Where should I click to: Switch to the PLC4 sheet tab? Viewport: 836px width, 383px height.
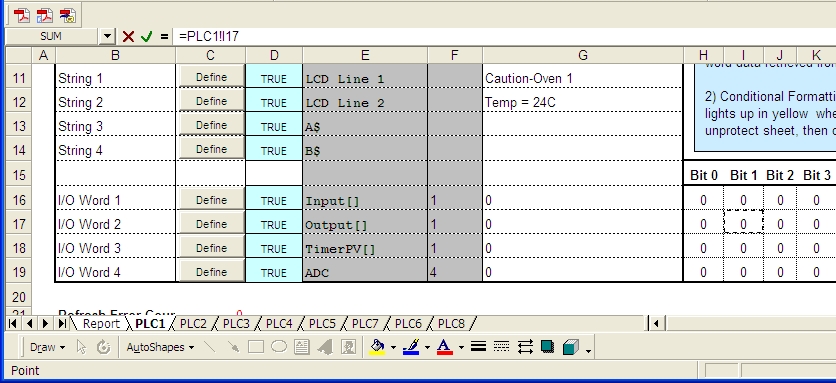tap(279, 323)
